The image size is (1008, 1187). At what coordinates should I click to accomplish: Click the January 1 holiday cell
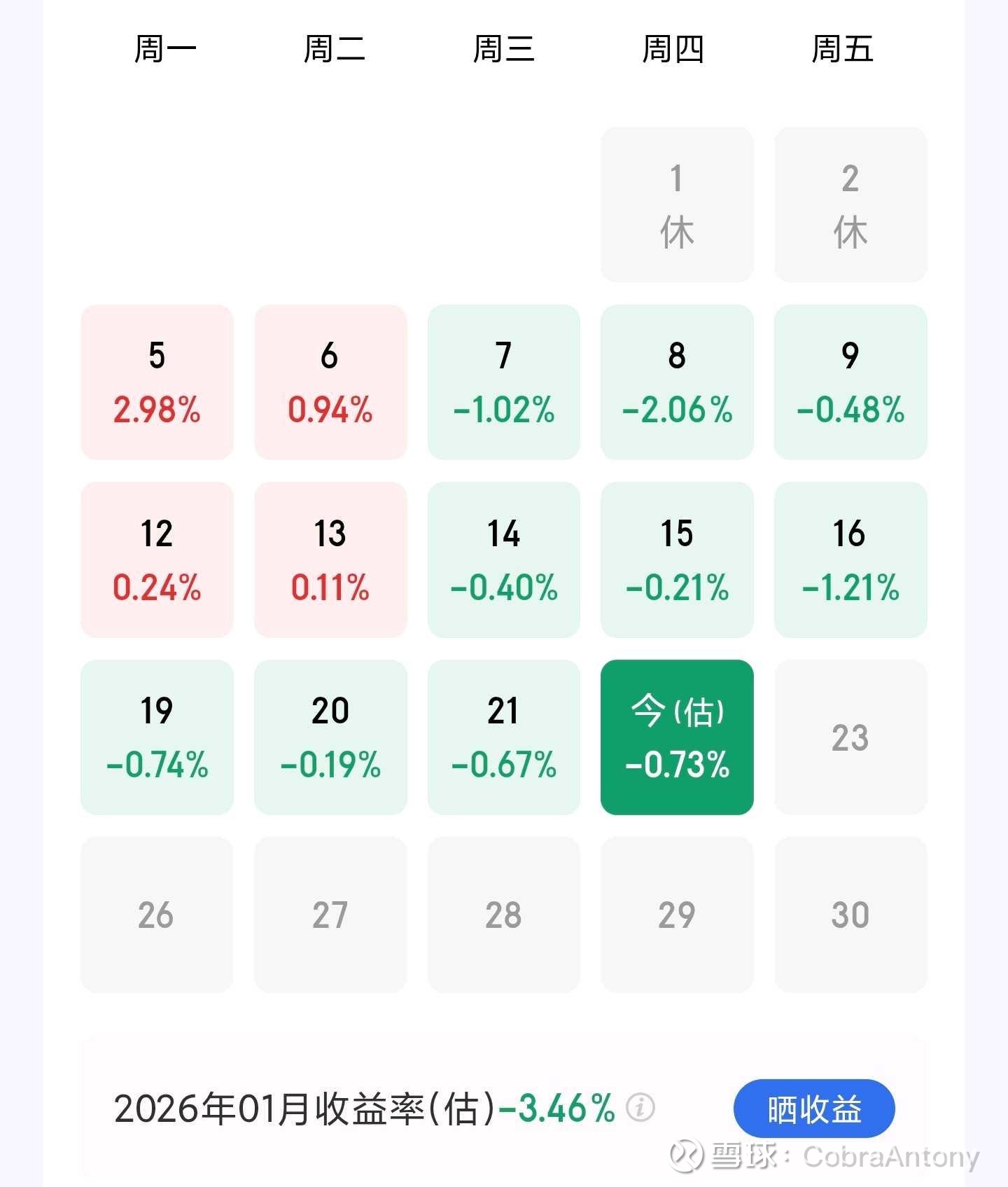677,204
